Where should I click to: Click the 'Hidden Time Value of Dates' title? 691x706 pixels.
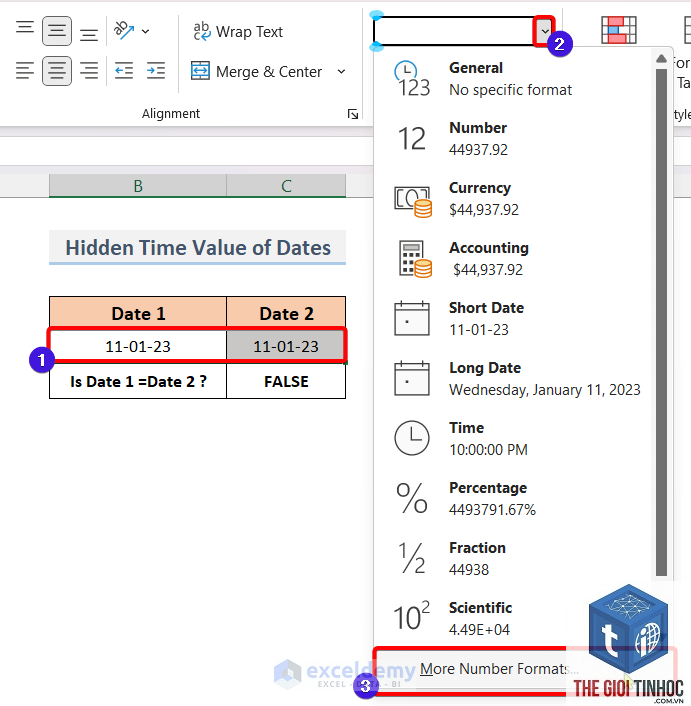[198, 248]
